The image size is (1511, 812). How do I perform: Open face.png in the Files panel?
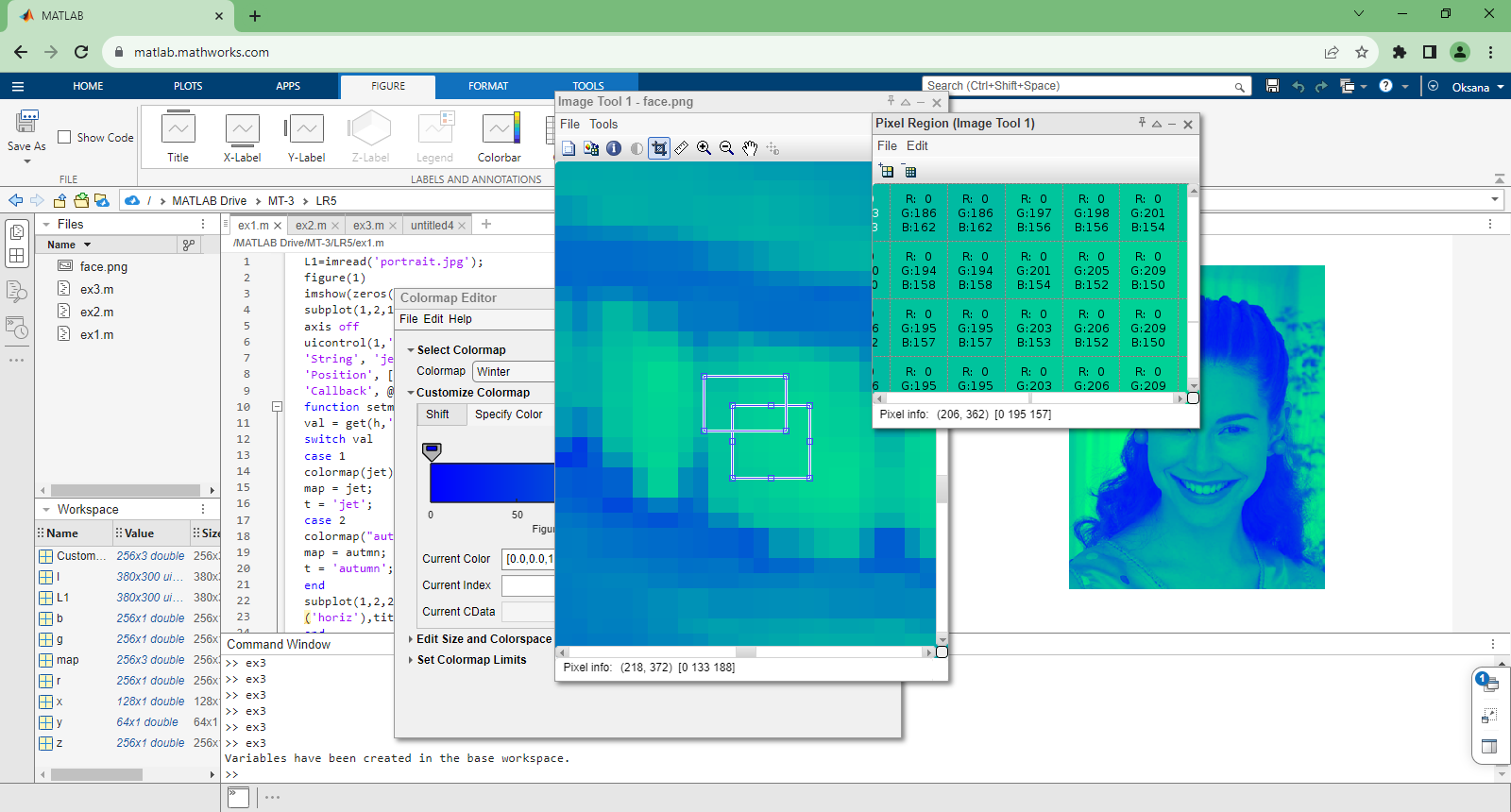103,267
